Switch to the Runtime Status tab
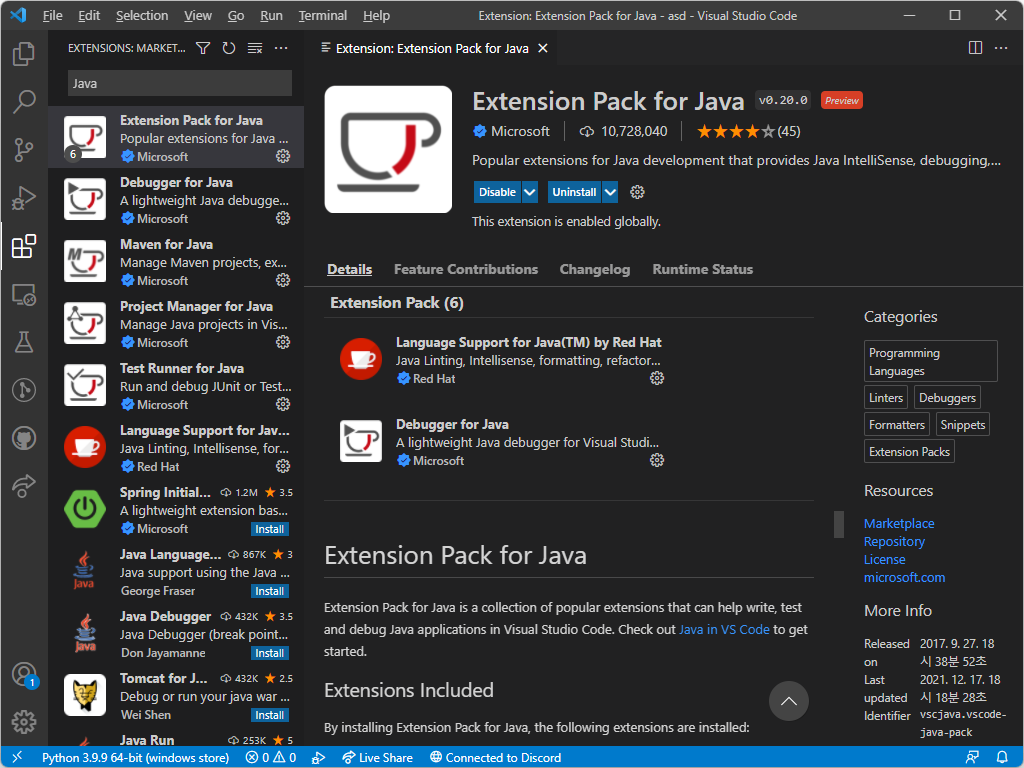This screenshot has width=1024, height=768. point(703,269)
